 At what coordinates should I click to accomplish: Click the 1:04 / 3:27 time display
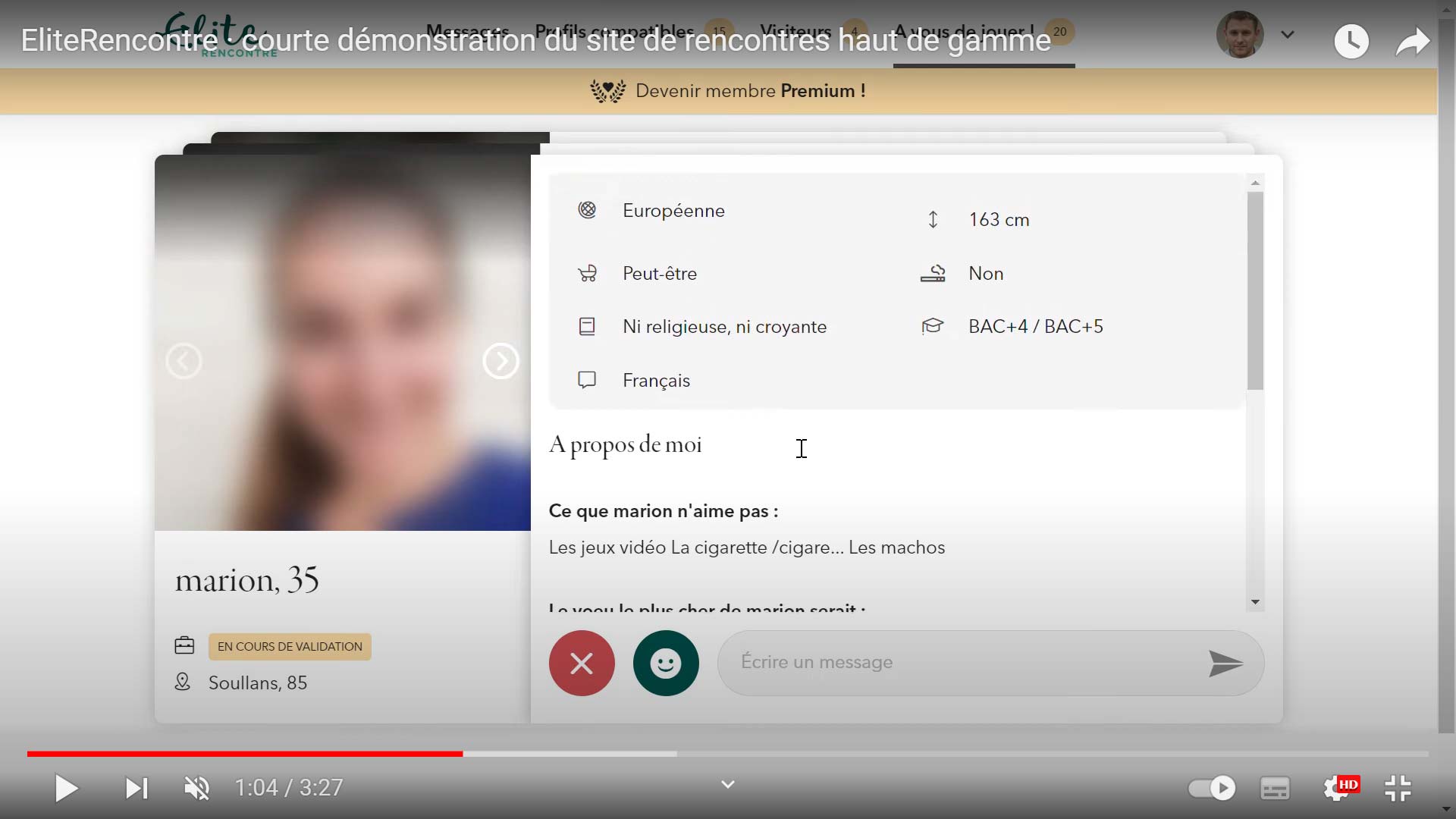point(289,788)
